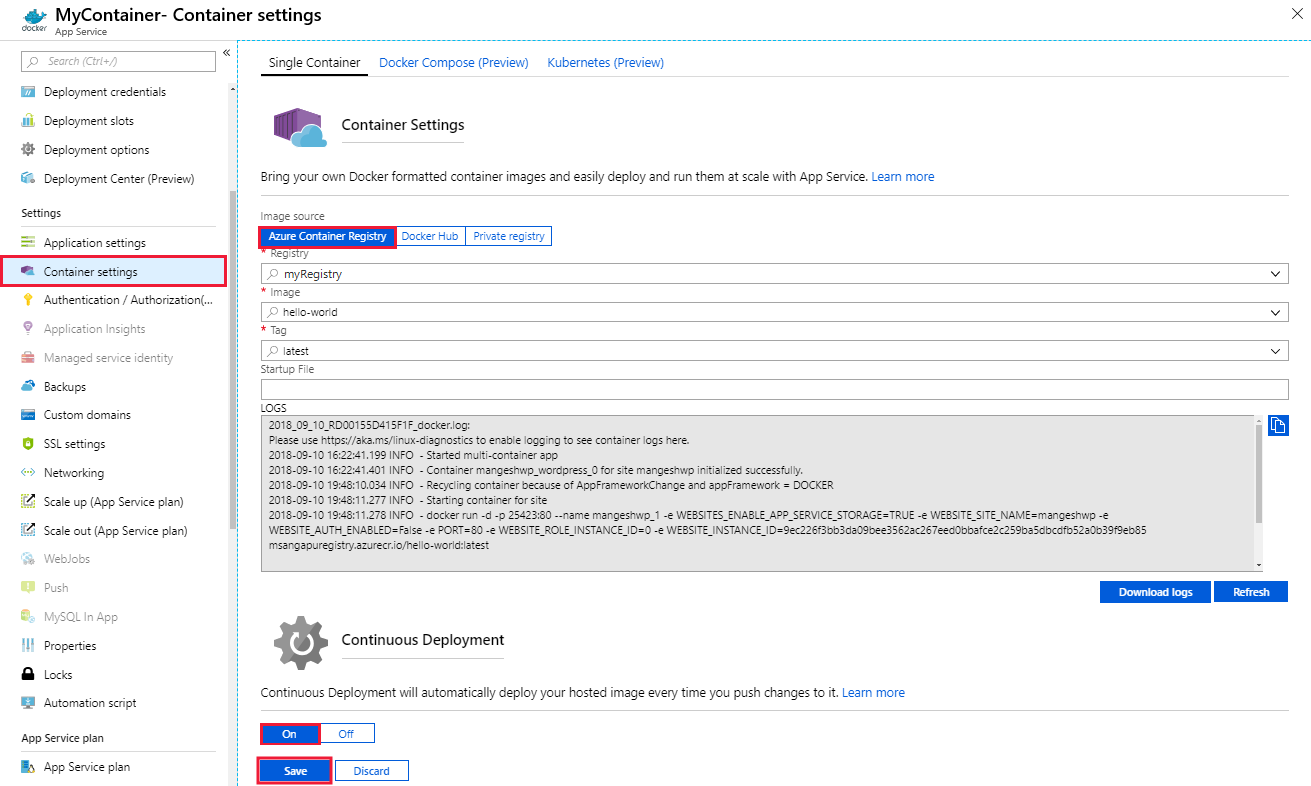
Task: Click the sidebar menu scrollbar
Action: 233,360
